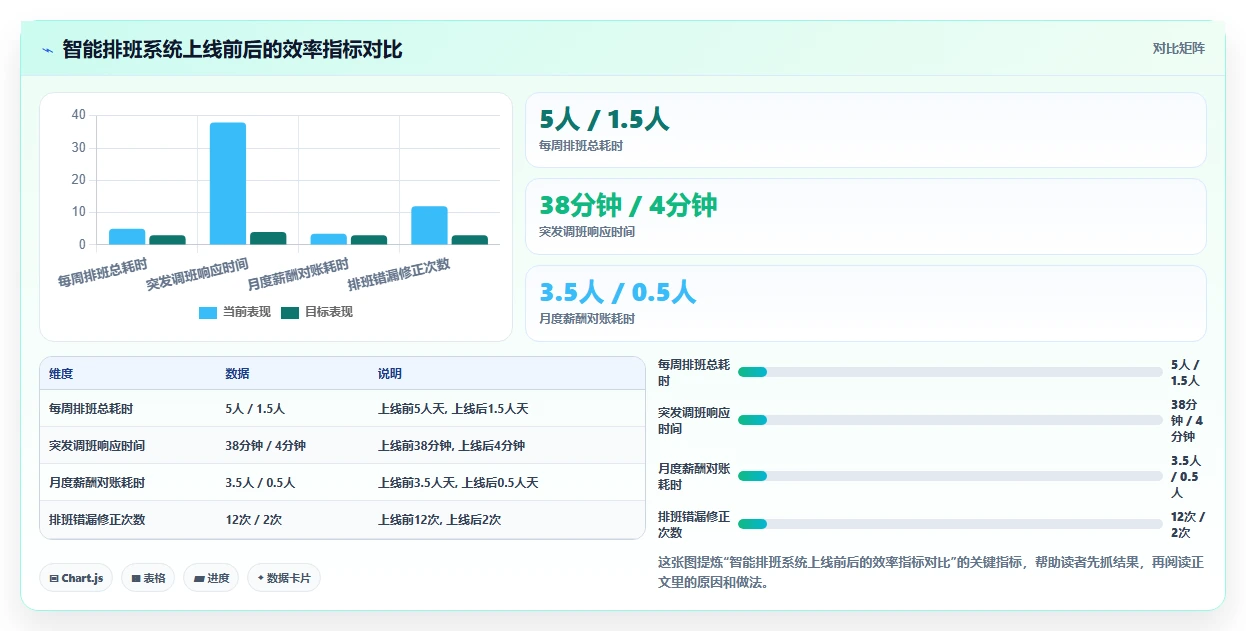
Task: Click table cell 5人 / 1.5人
Action: point(256,409)
